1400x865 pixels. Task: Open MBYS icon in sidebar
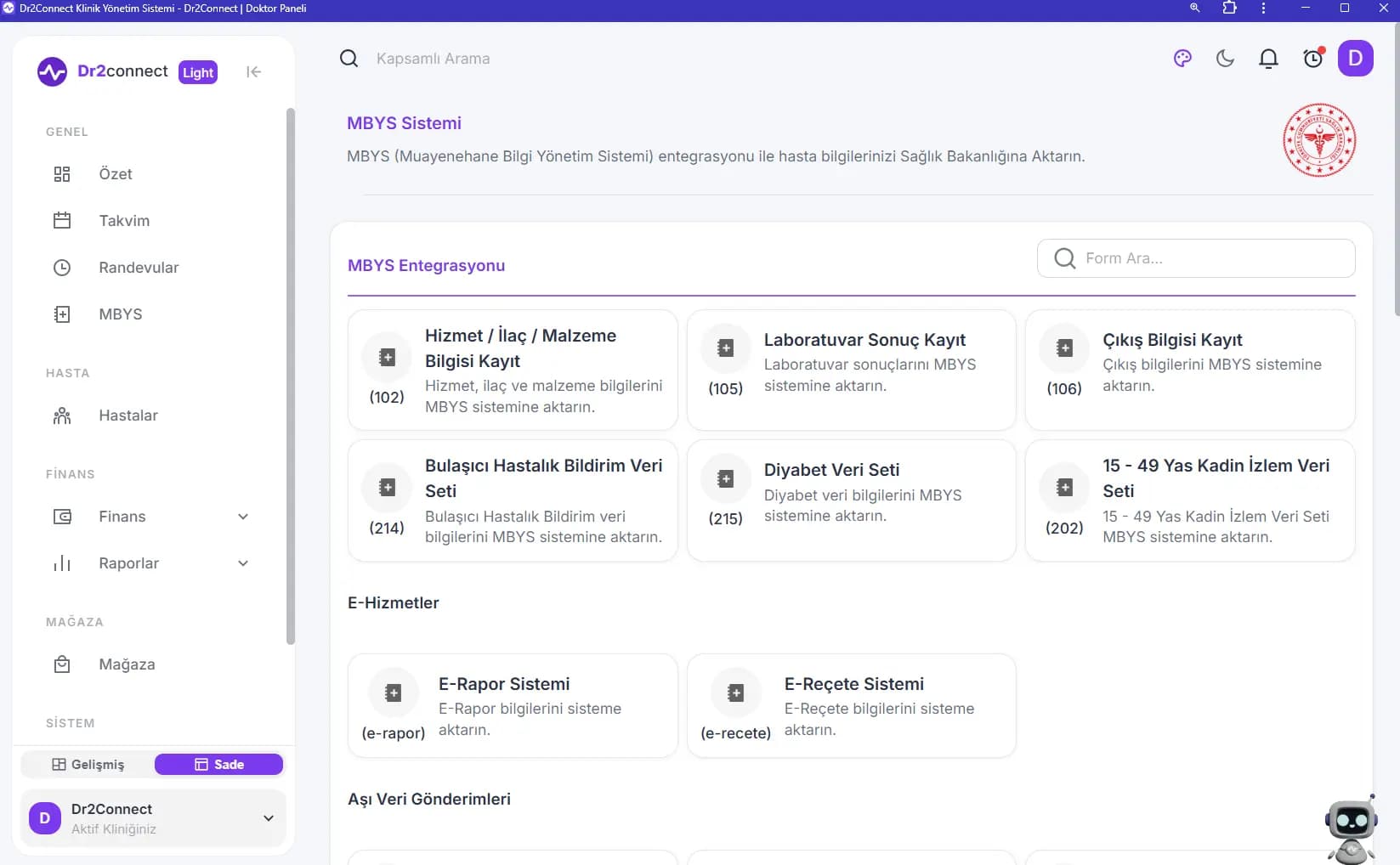tap(62, 314)
